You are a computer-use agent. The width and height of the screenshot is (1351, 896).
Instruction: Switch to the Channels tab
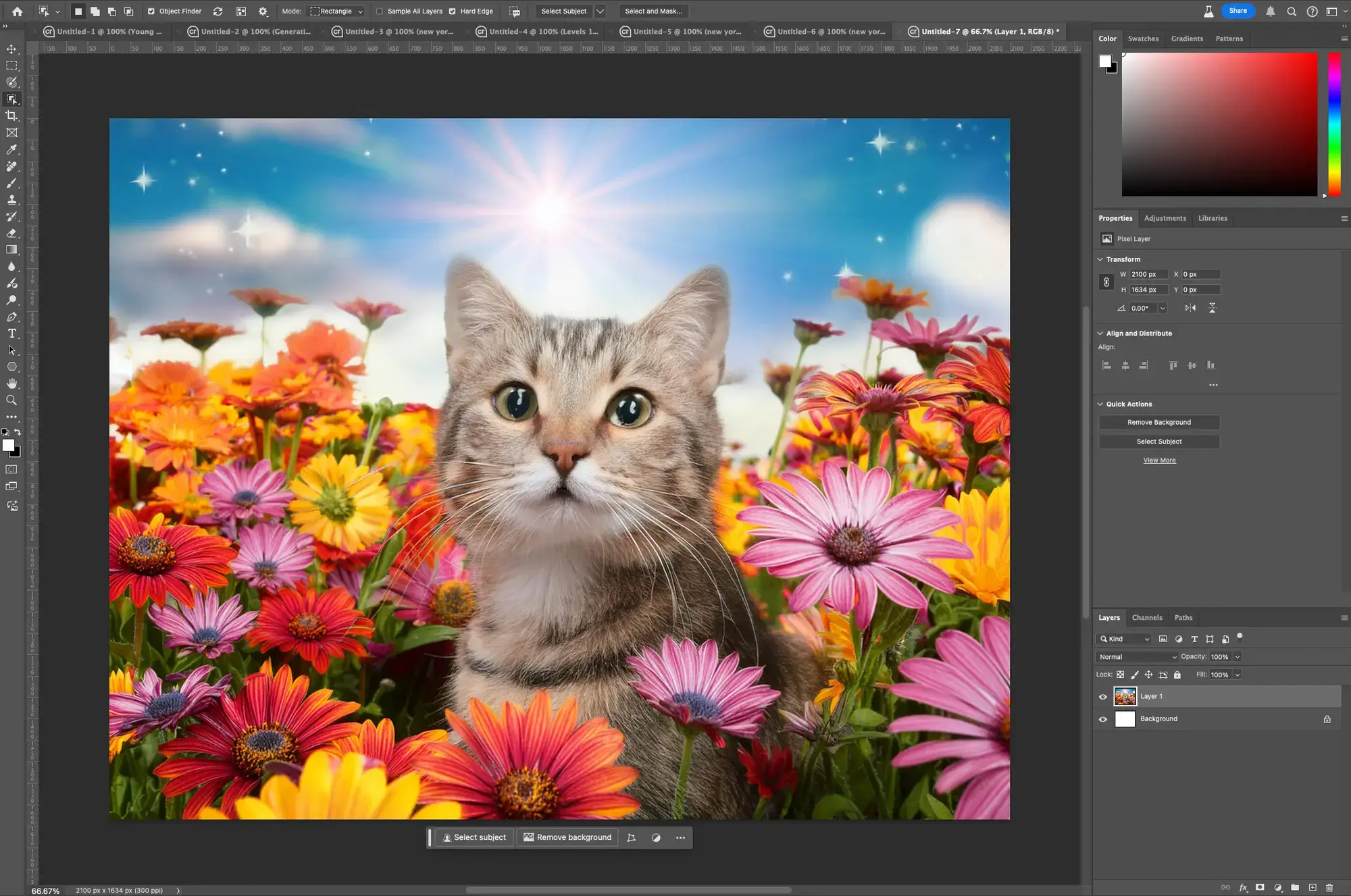click(1147, 617)
